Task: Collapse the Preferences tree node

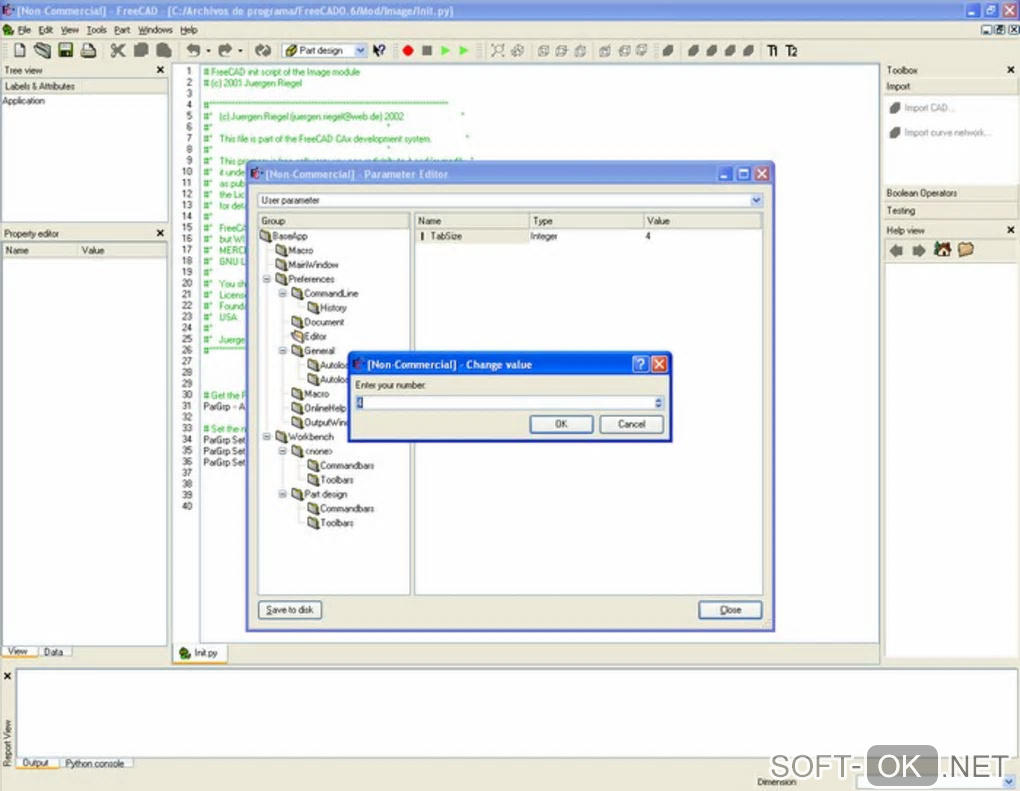Action: (267, 279)
